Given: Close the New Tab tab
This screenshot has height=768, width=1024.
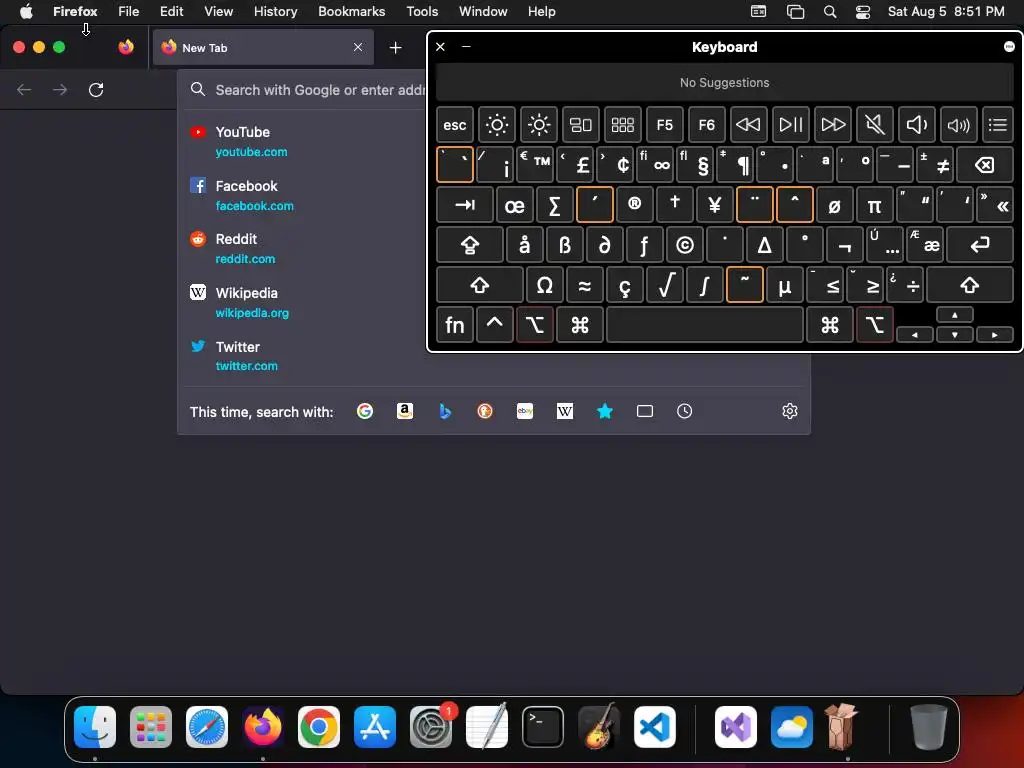Looking at the screenshot, I should point(358,47).
